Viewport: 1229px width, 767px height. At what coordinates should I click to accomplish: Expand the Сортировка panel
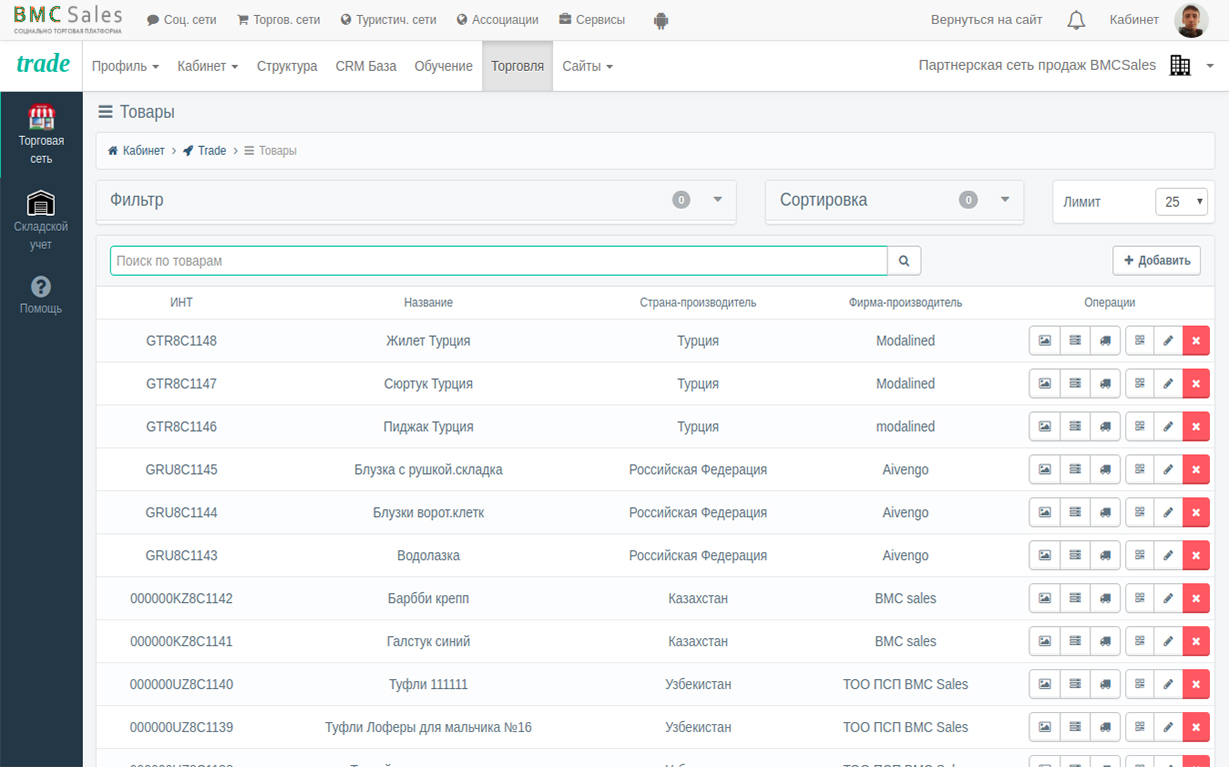(1004, 200)
